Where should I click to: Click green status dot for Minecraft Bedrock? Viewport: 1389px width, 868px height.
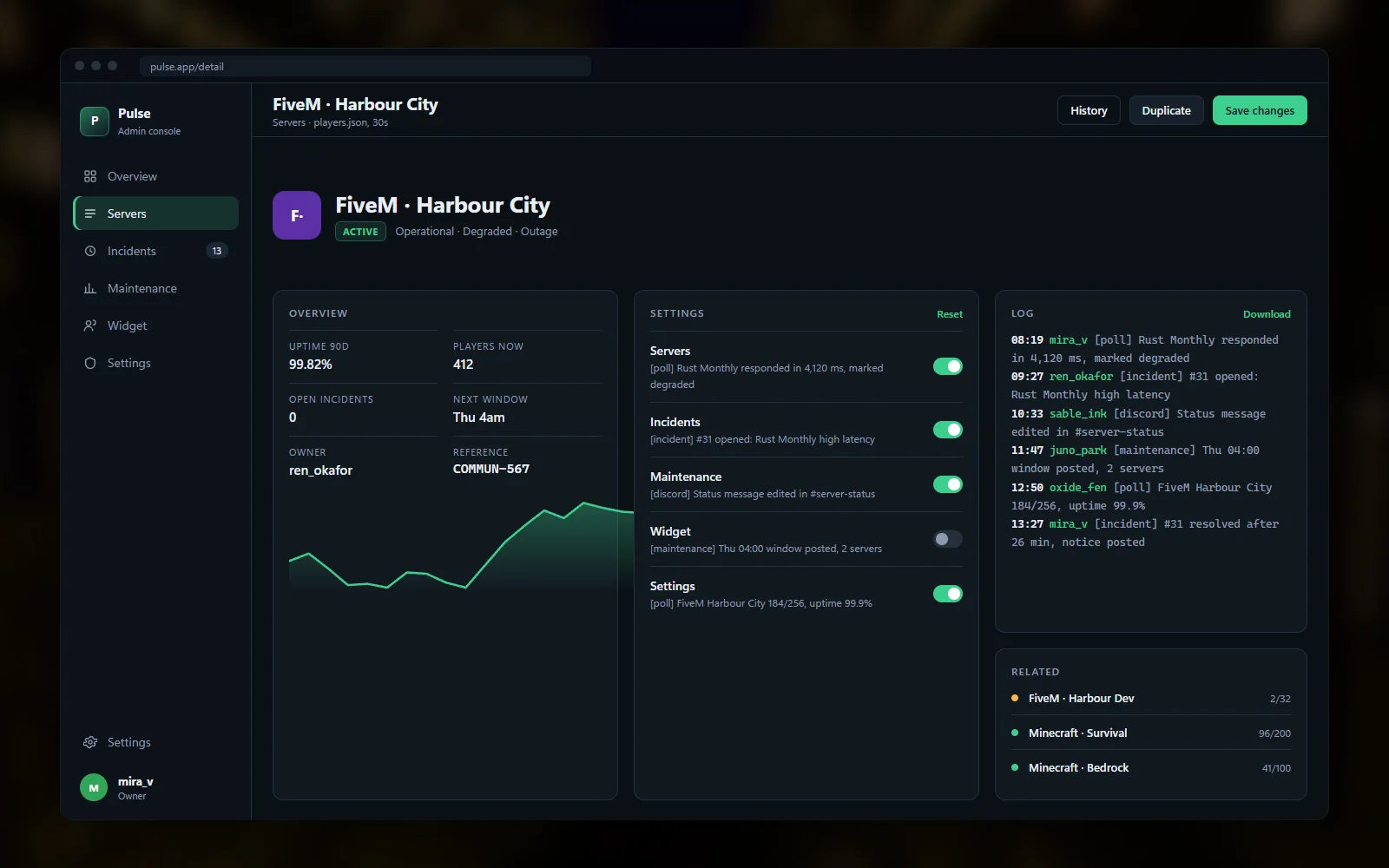[x=1015, y=767]
